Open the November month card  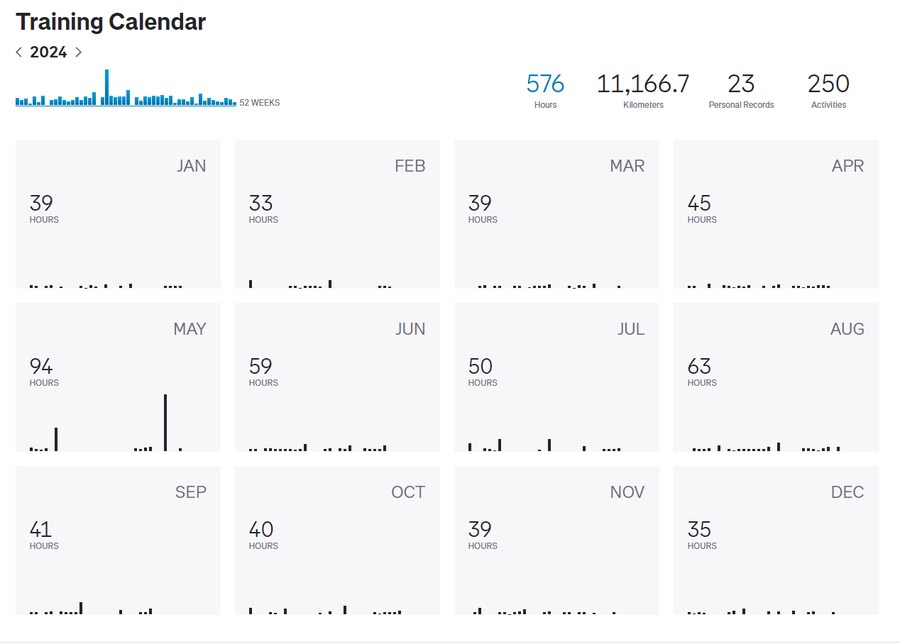tap(557, 540)
